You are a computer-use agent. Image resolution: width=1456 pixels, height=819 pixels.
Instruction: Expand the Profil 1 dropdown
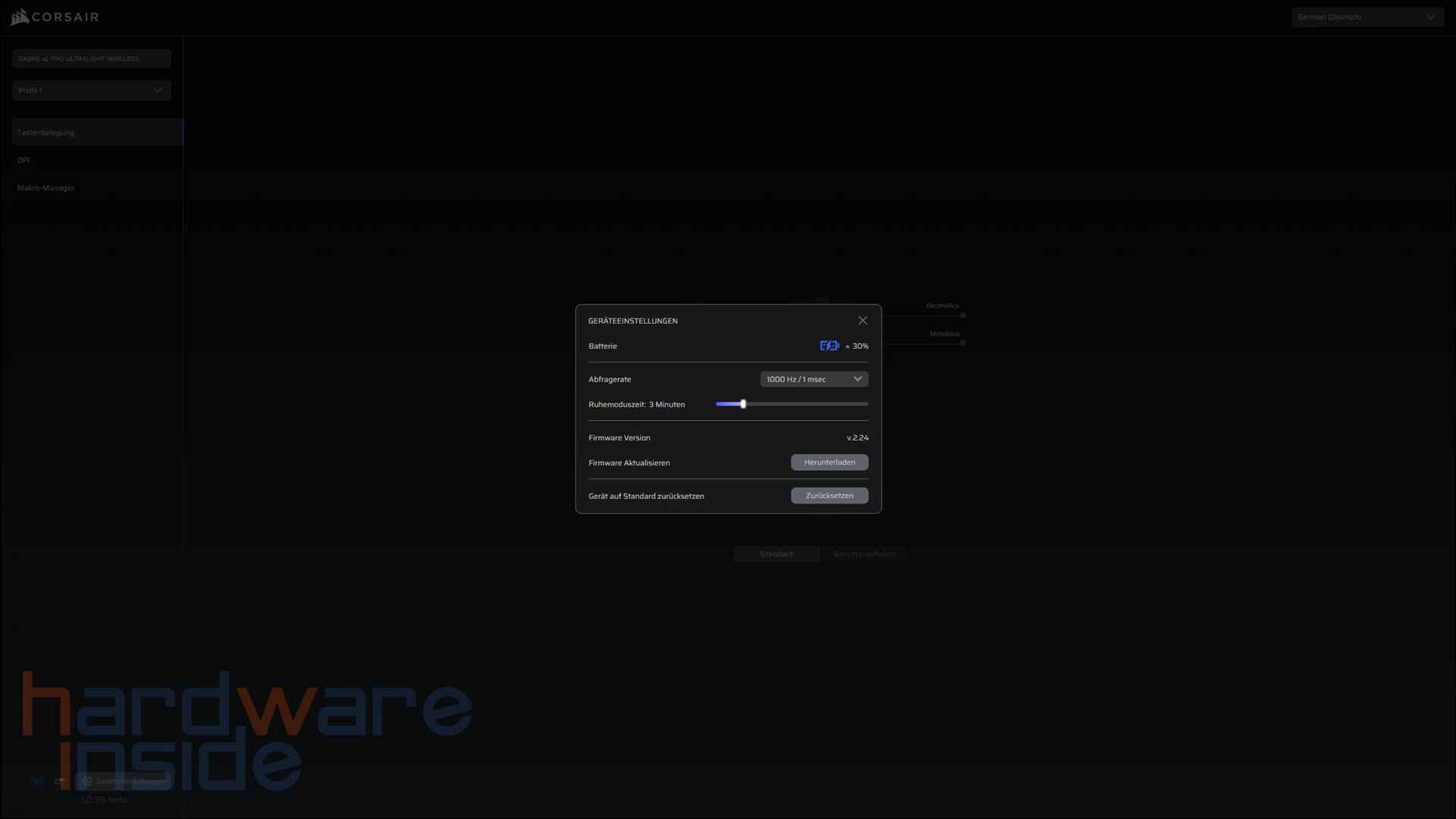(91, 90)
